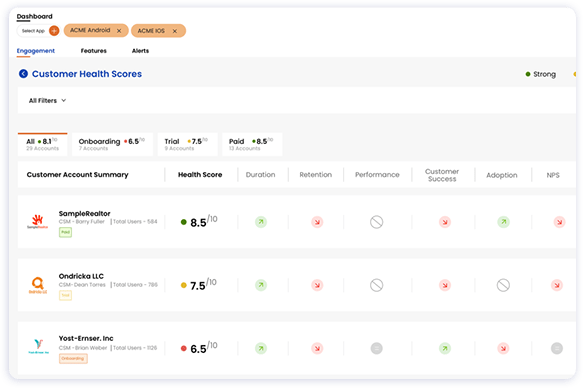Click SampleRealtor's Duration up-trend icon
Viewport: 583px width, 388px height.
pyautogui.click(x=261, y=222)
